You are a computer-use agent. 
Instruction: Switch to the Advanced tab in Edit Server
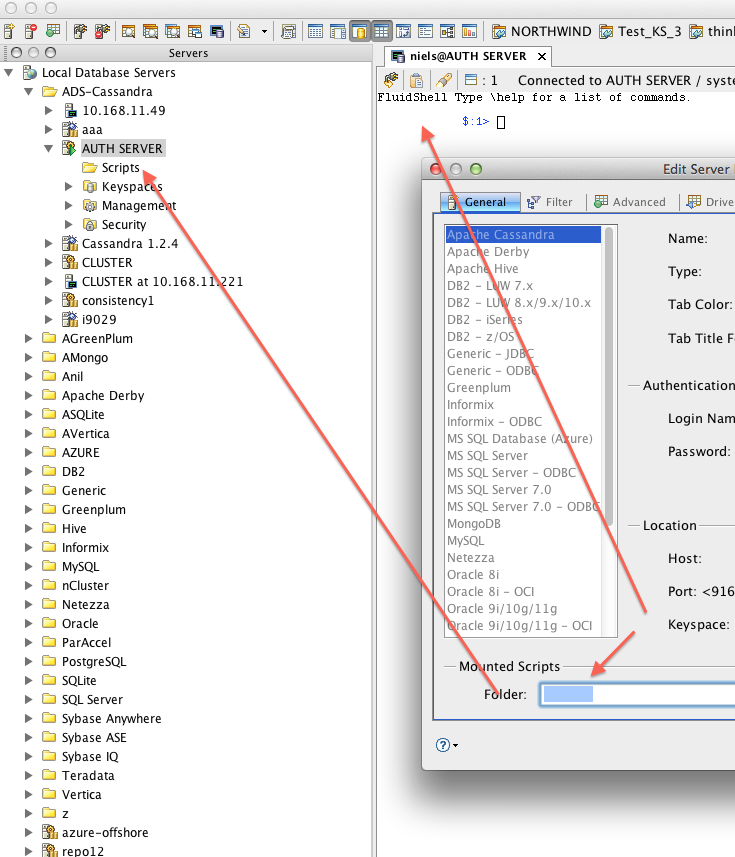click(x=630, y=202)
